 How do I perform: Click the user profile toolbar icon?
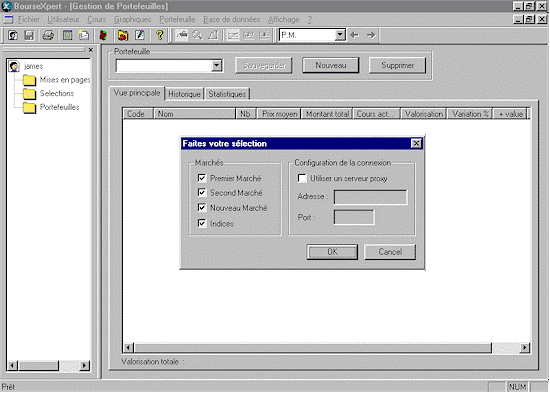[x=13, y=35]
